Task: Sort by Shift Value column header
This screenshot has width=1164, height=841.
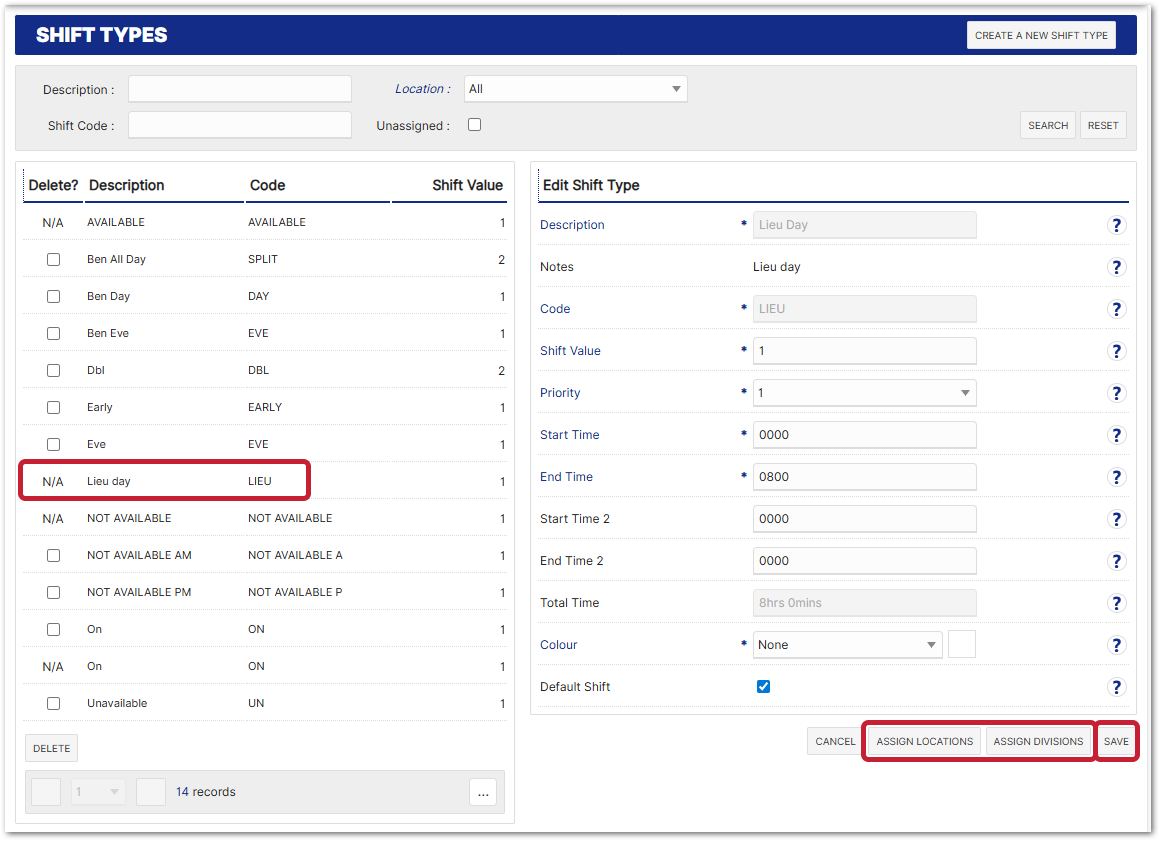Action: tap(467, 185)
